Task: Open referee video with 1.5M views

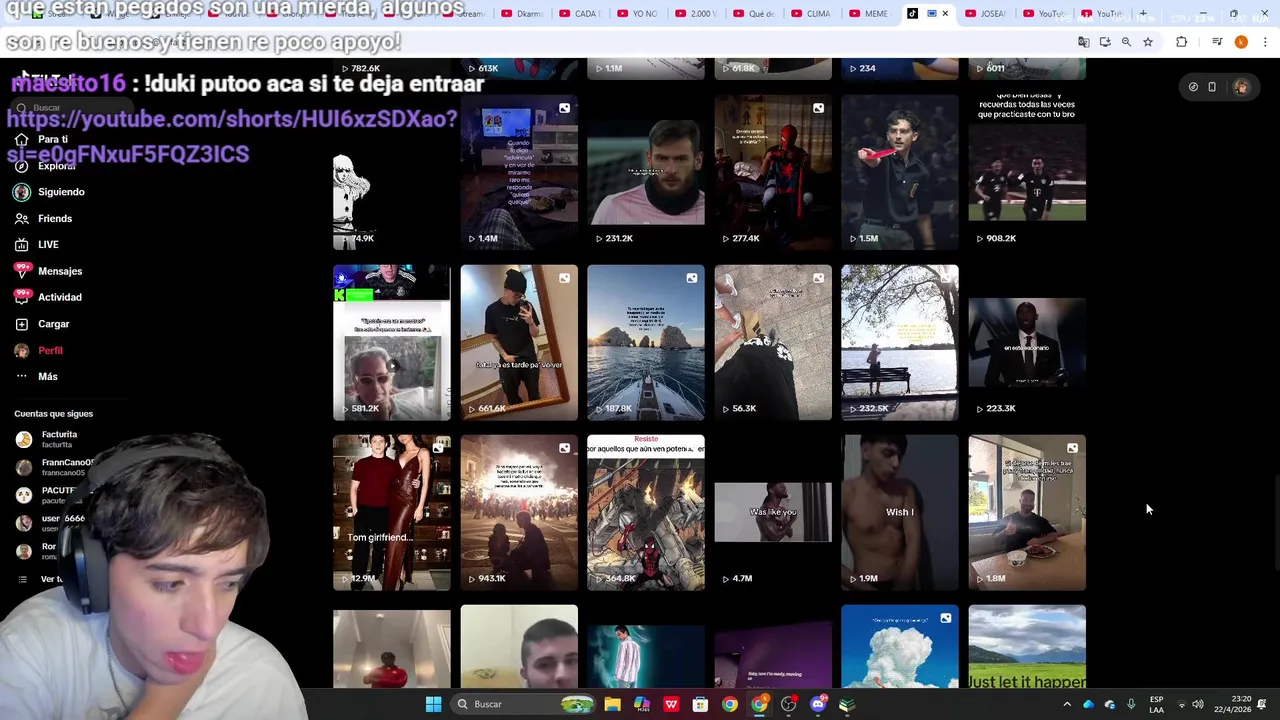Action: (900, 172)
